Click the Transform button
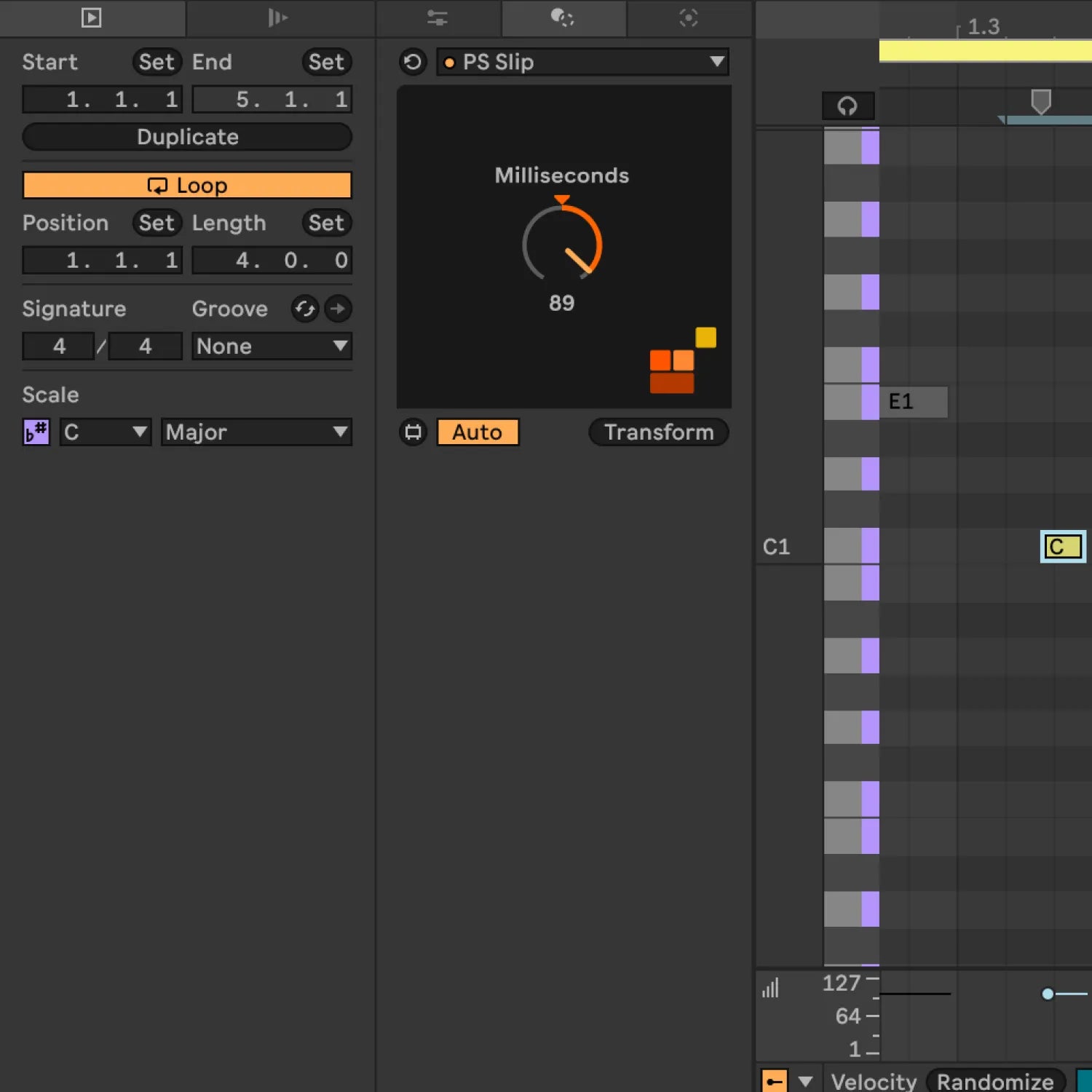This screenshot has width=1092, height=1092. click(x=658, y=432)
